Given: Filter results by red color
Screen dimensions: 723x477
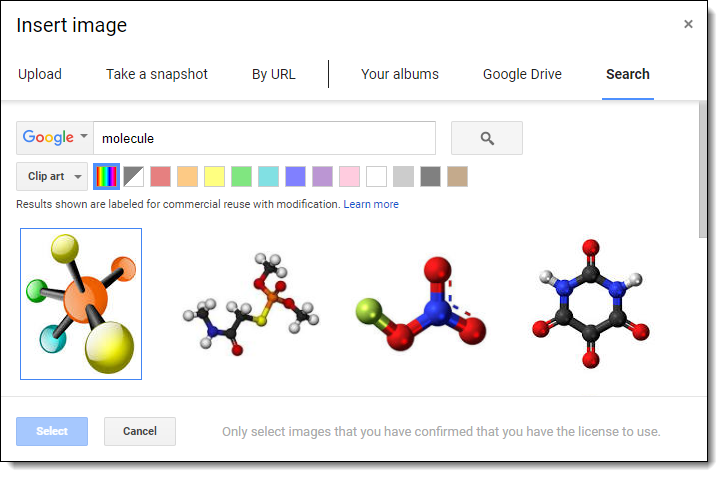Looking at the screenshot, I should click(160, 176).
